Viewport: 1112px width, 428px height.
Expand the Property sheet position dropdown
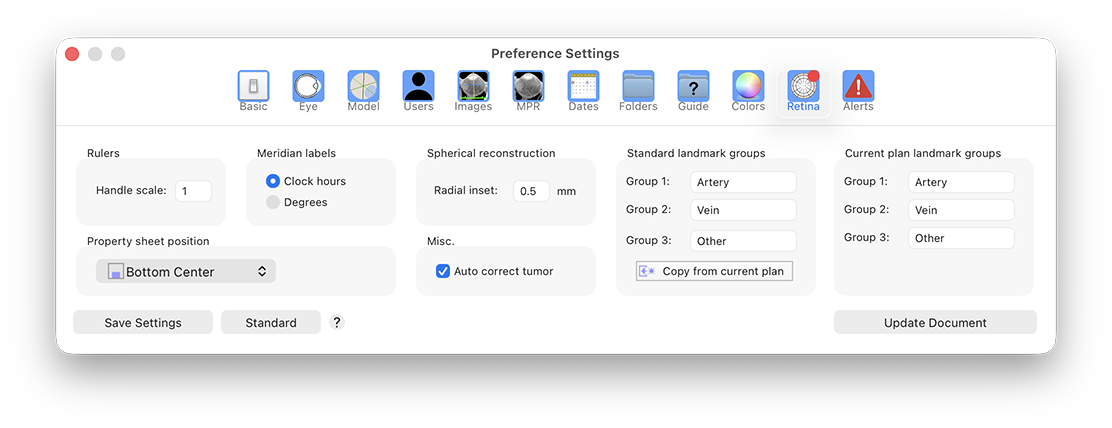tap(186, 271)
